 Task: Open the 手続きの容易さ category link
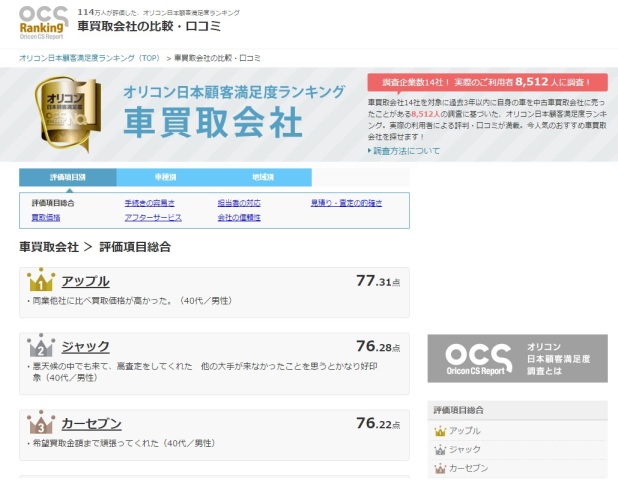click(147, 202)
